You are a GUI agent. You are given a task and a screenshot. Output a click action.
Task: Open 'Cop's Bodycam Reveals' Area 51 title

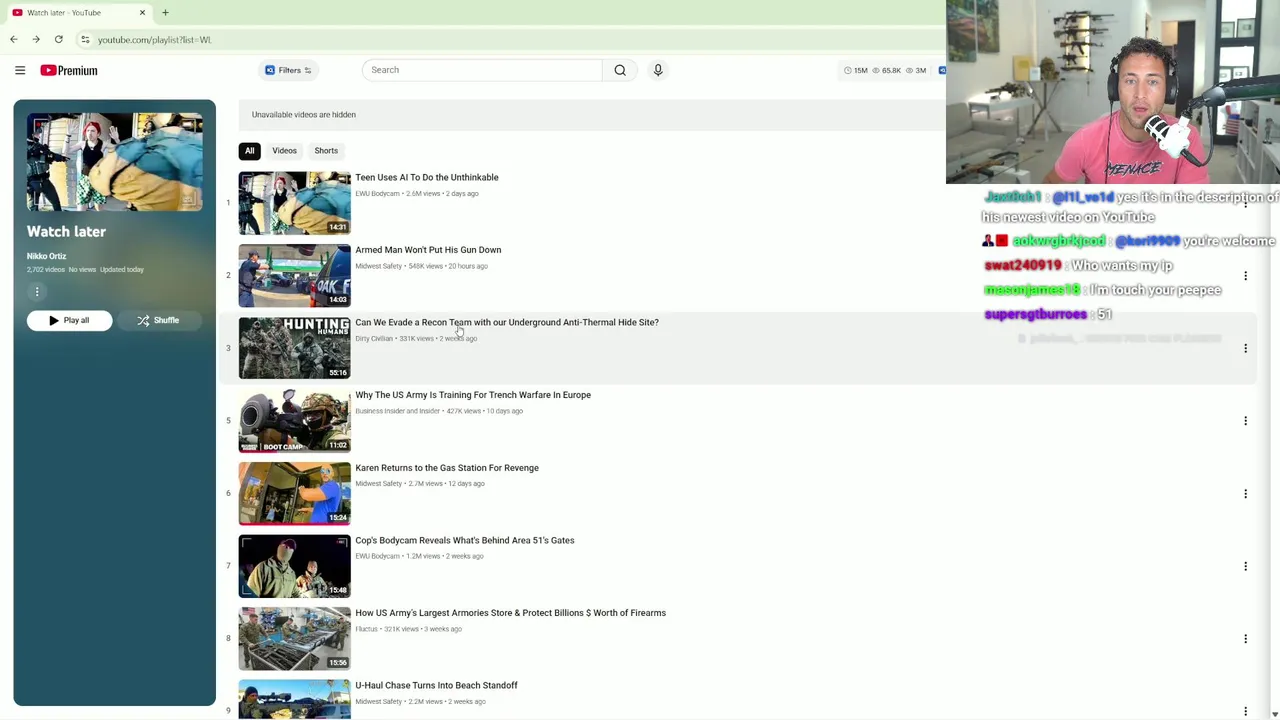point(465,540)
